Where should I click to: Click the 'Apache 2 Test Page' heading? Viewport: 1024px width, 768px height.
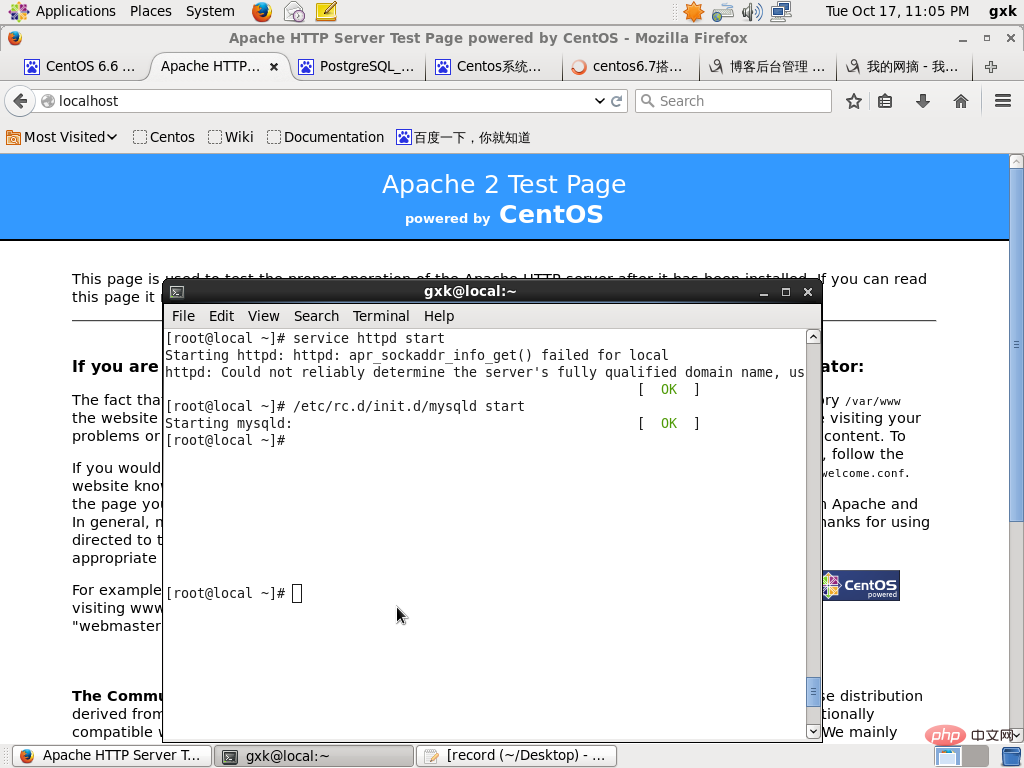coord(504,185)
